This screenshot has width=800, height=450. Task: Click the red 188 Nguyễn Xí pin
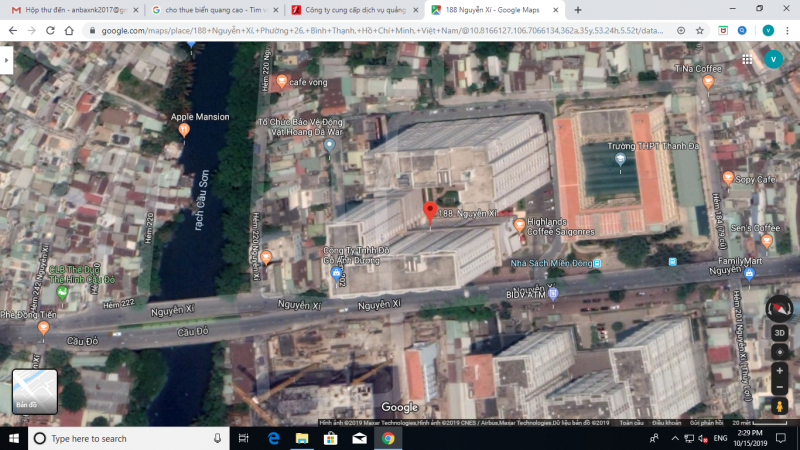point(430,212)
